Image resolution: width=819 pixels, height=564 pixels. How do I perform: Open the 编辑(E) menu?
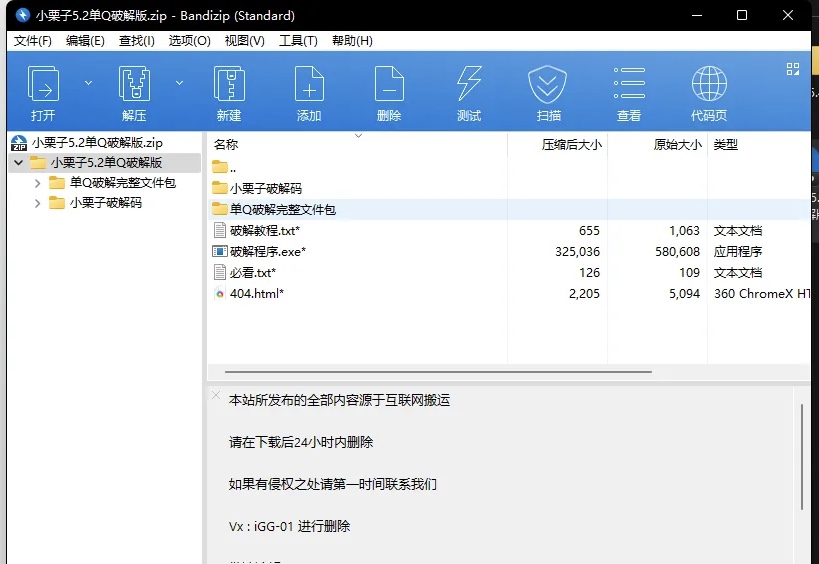85,41
